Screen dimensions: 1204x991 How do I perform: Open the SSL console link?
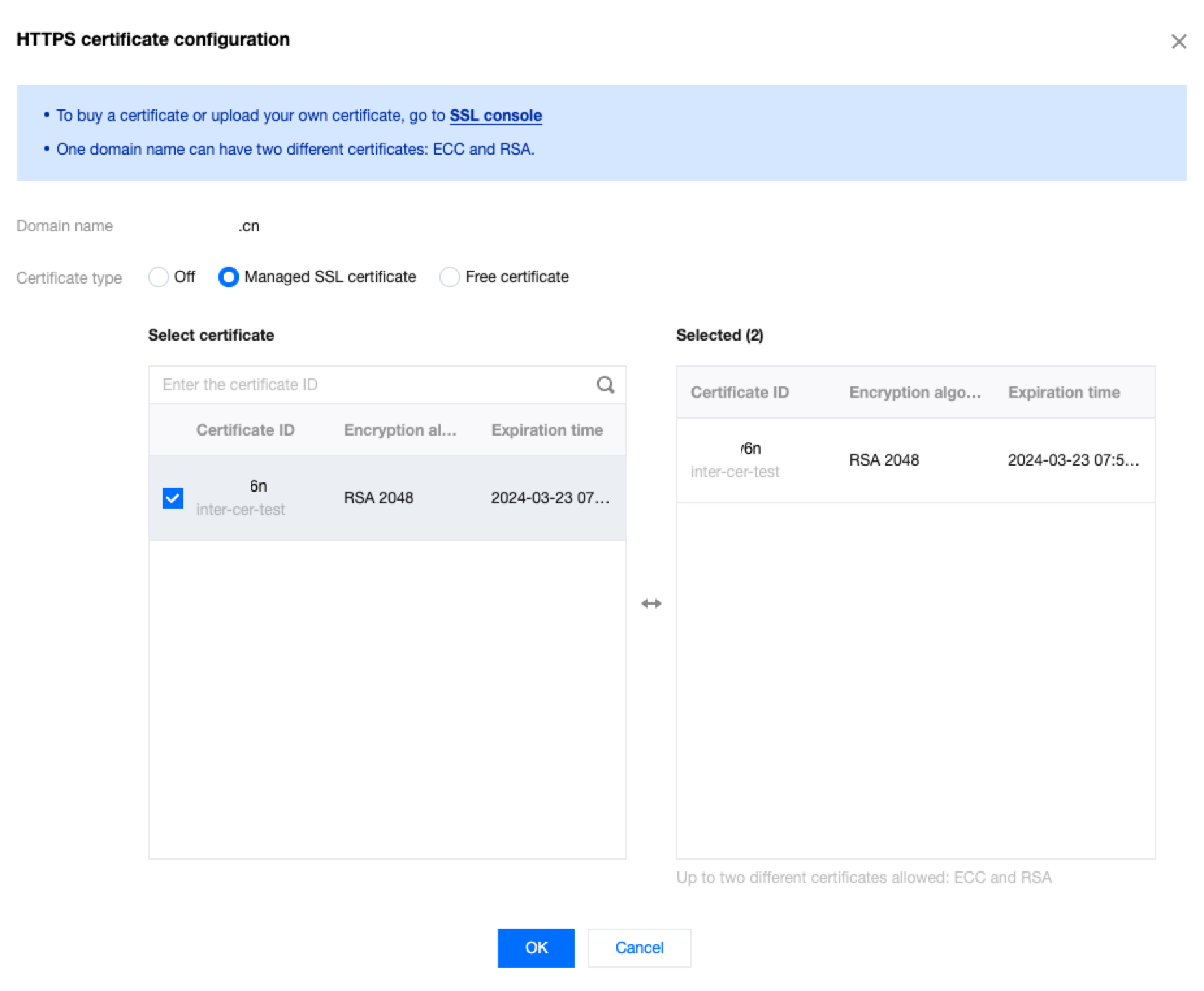tap(495, 116)
